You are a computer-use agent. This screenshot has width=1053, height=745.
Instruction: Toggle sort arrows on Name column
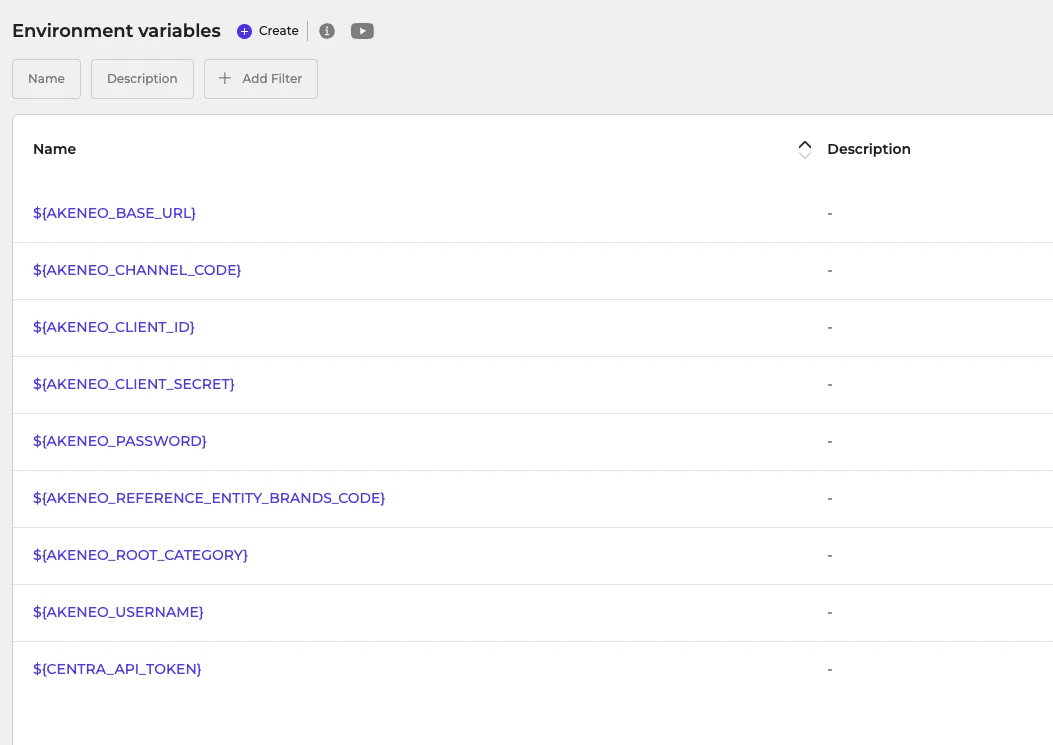805,149
